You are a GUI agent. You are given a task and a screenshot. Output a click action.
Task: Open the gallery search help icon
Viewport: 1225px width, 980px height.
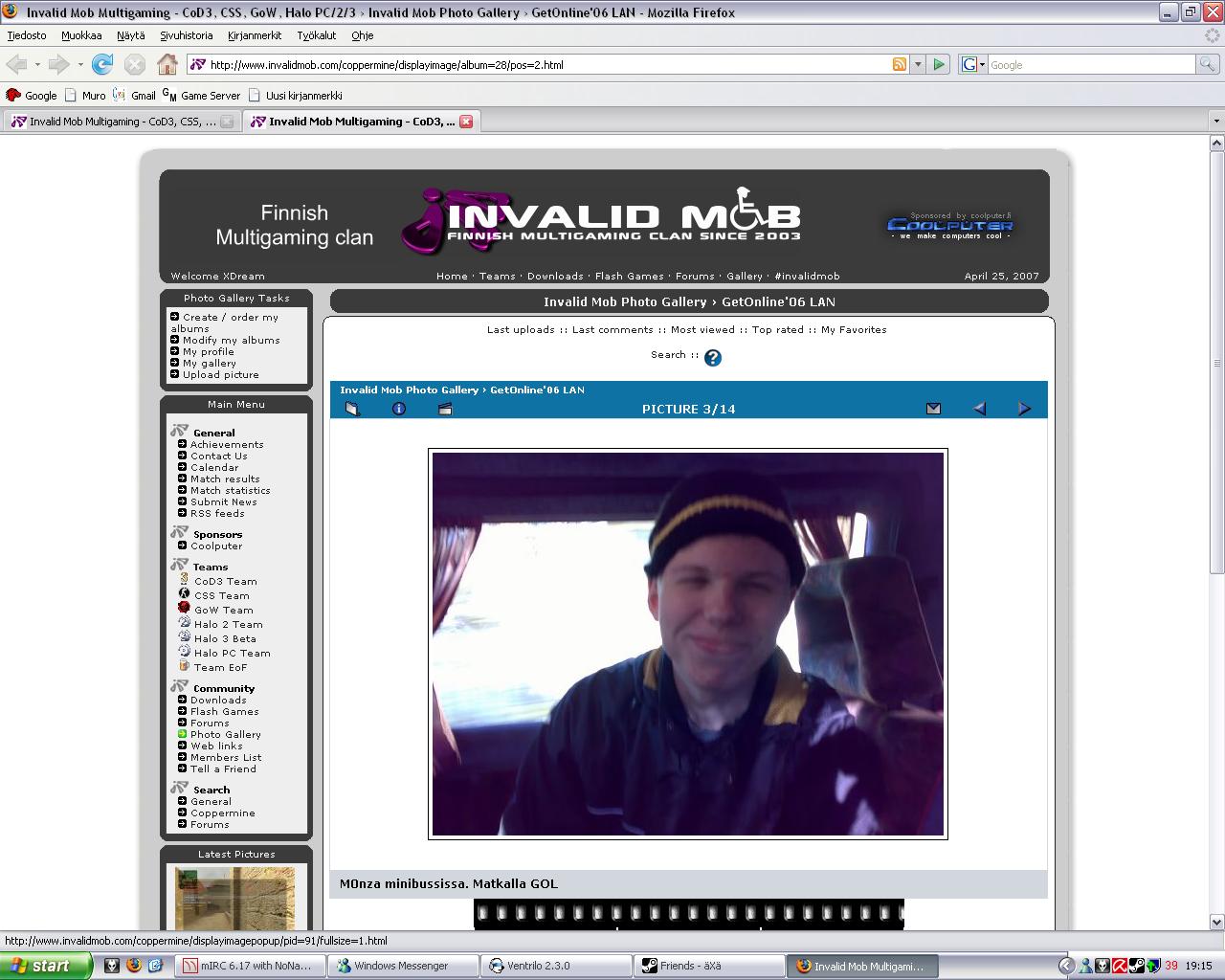pos(712,358)
